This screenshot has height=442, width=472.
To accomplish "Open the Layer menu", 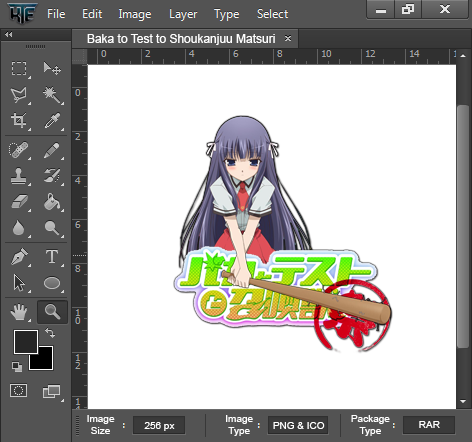I will 183,14.
